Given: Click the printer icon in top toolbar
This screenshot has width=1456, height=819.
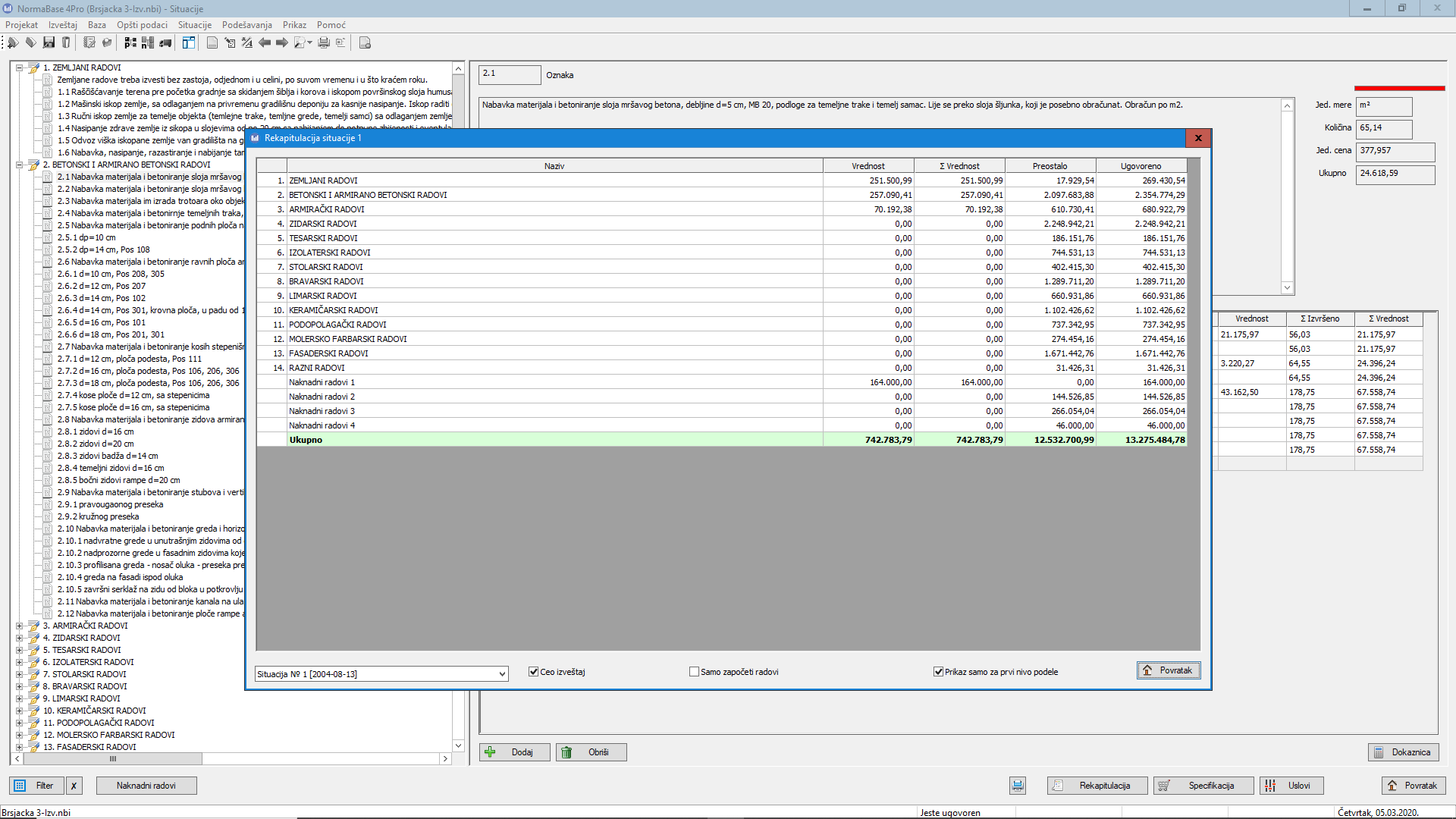Looking at the screenshot, I should click(x=324, y=43).
